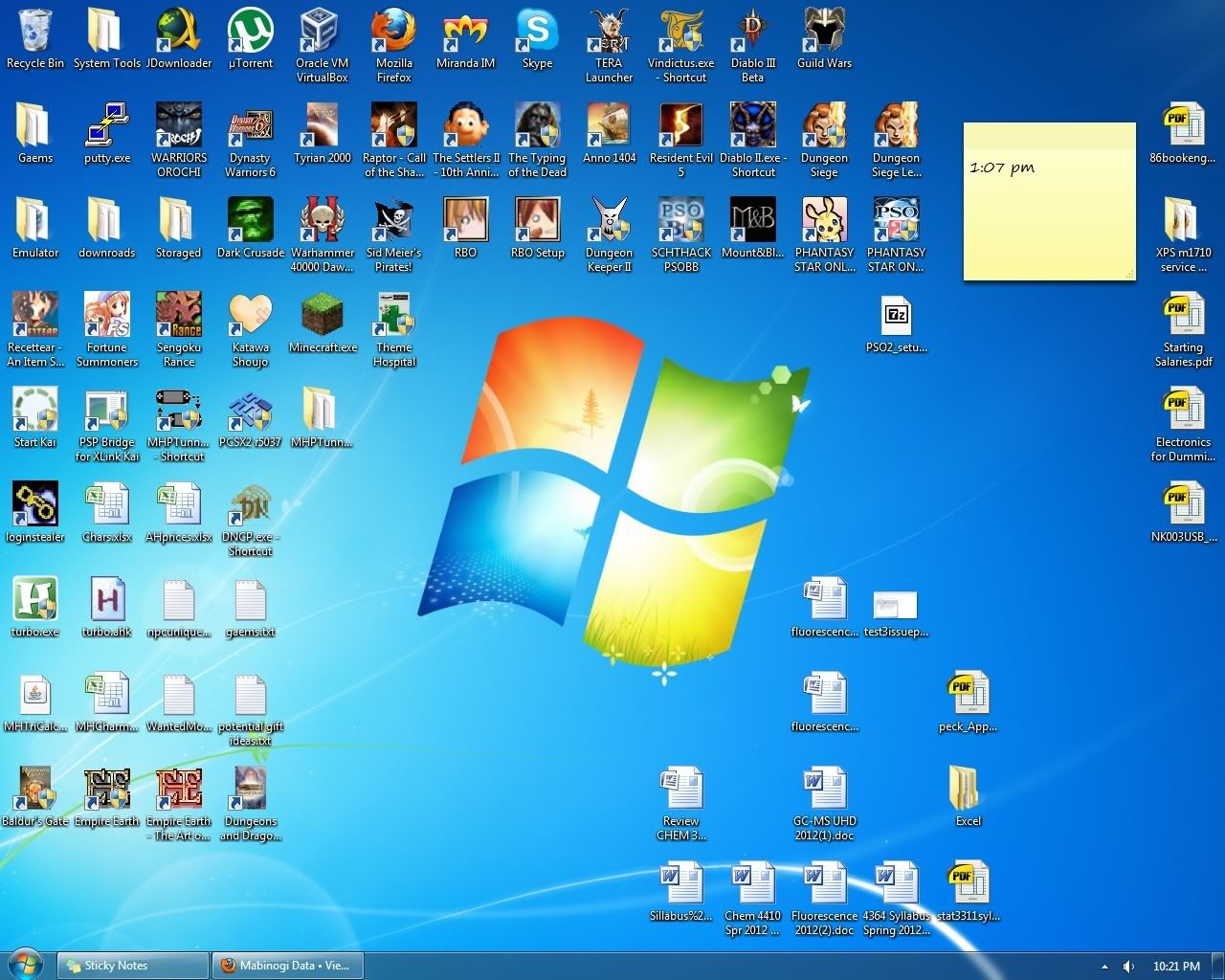1225x980 pixels.
Task: Click the loginstealer desktop icon
Action: (x=35, y=504)
